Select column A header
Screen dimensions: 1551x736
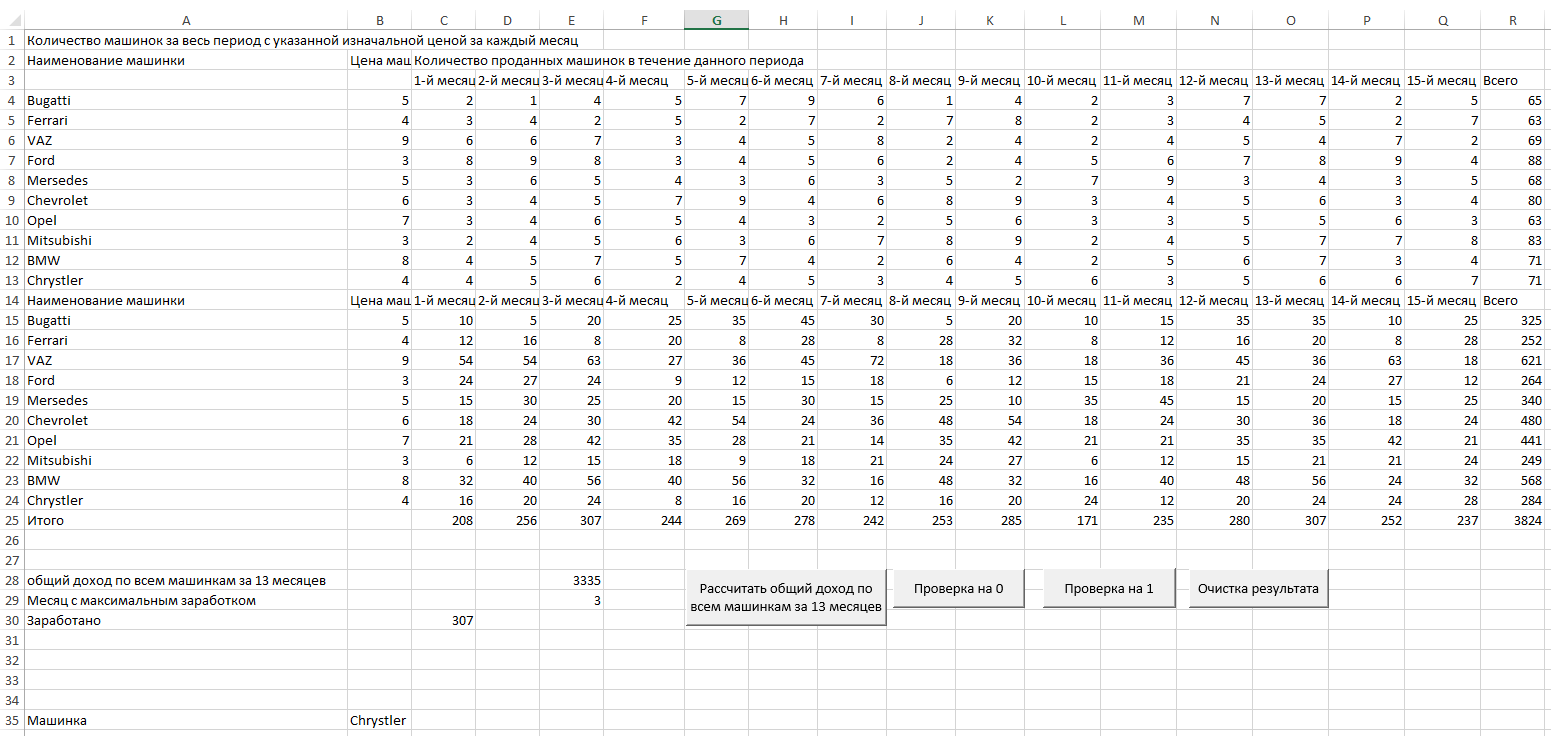click(x=186, y=20)
